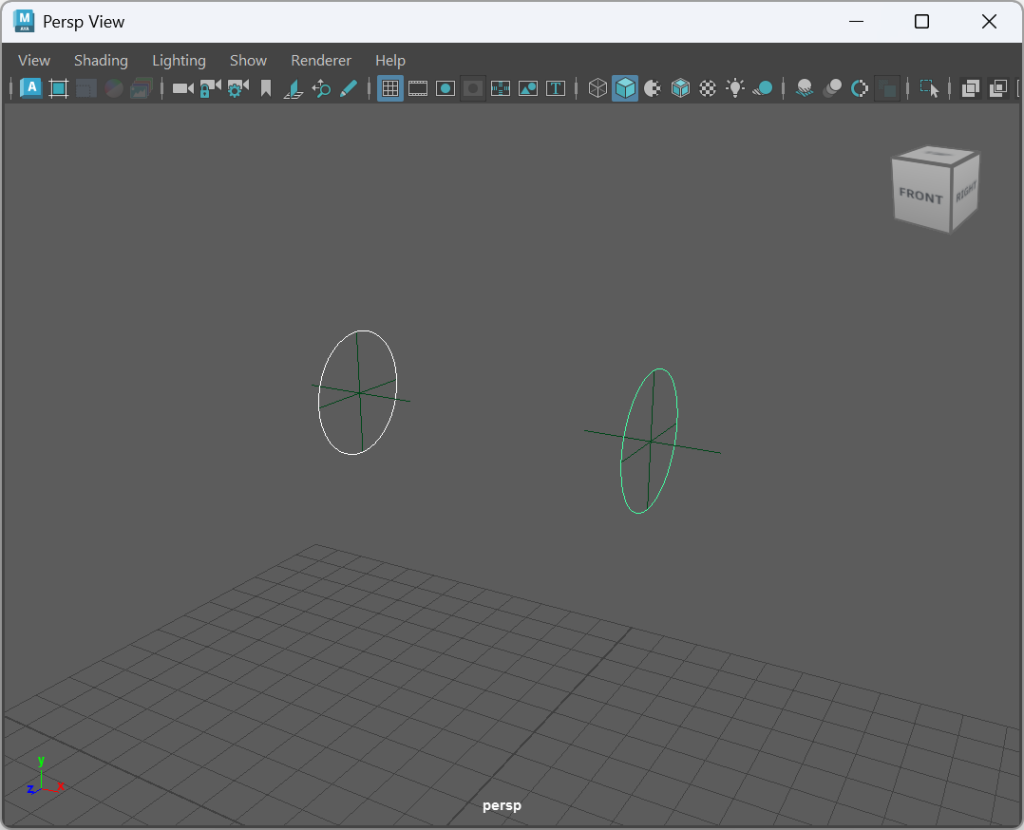This screenshot has height=830, width=1024.
Task: Click the 2D Pan/Zoom icon
Action: (x=321, y=89)
